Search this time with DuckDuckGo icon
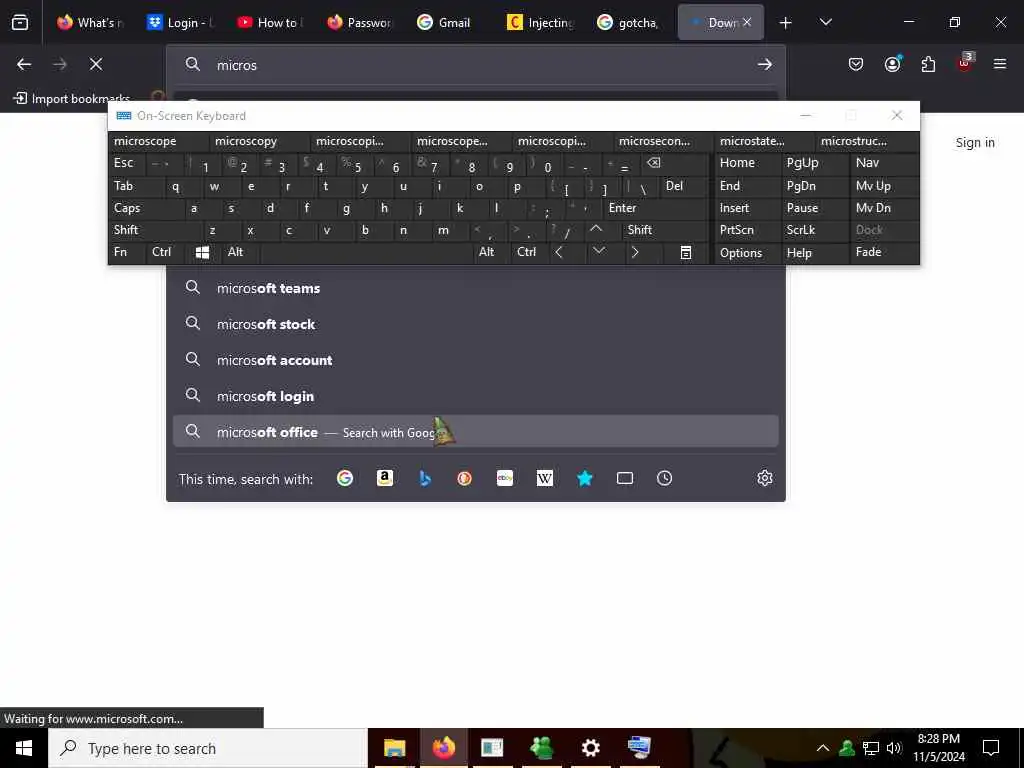 click(x=465, y=478)
